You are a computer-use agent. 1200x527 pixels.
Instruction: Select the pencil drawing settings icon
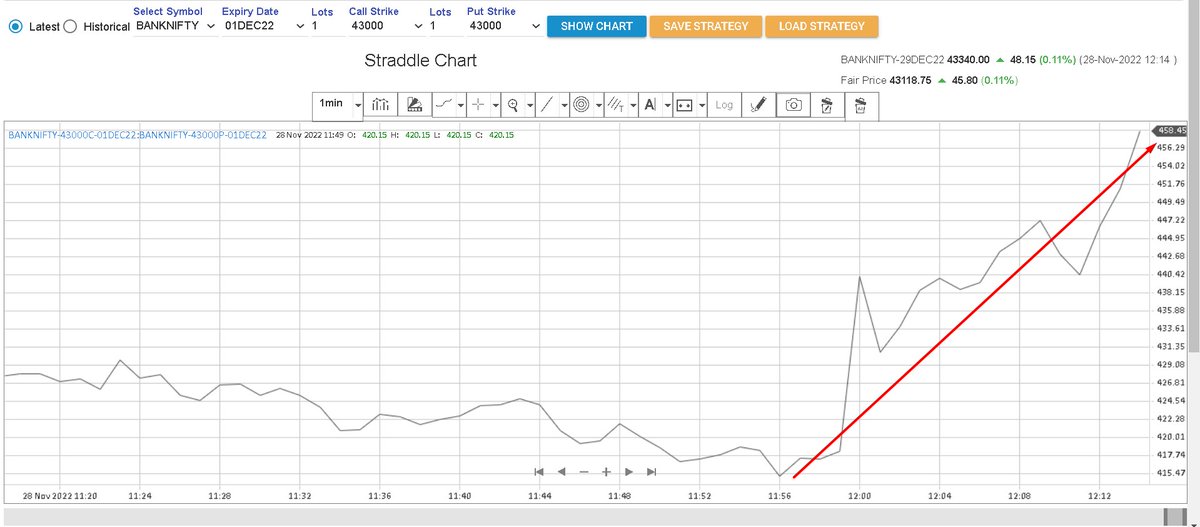pyautogui.click(x=758, y=104)
